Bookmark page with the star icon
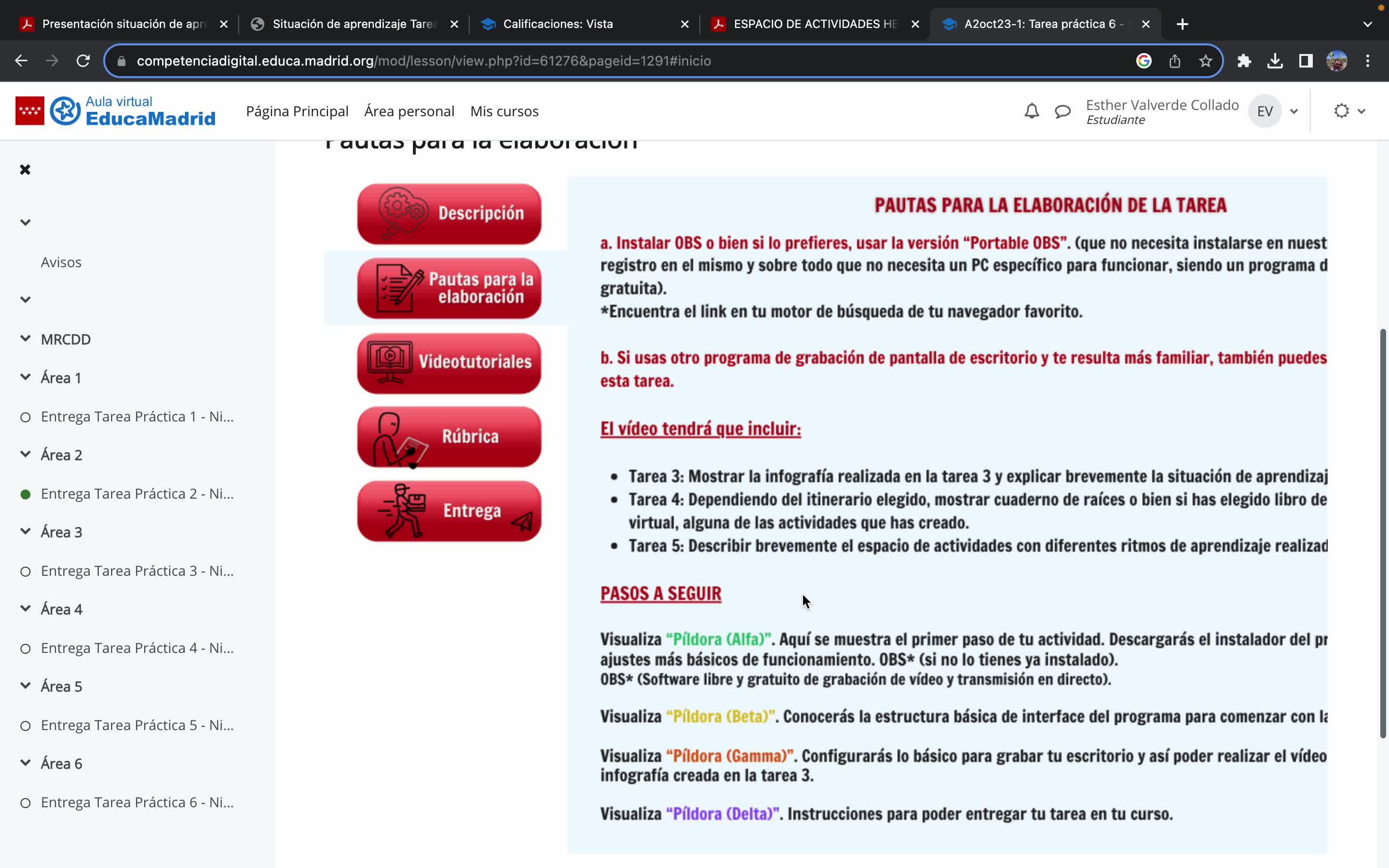1389x868 pixels. (x=1205, y=61)
